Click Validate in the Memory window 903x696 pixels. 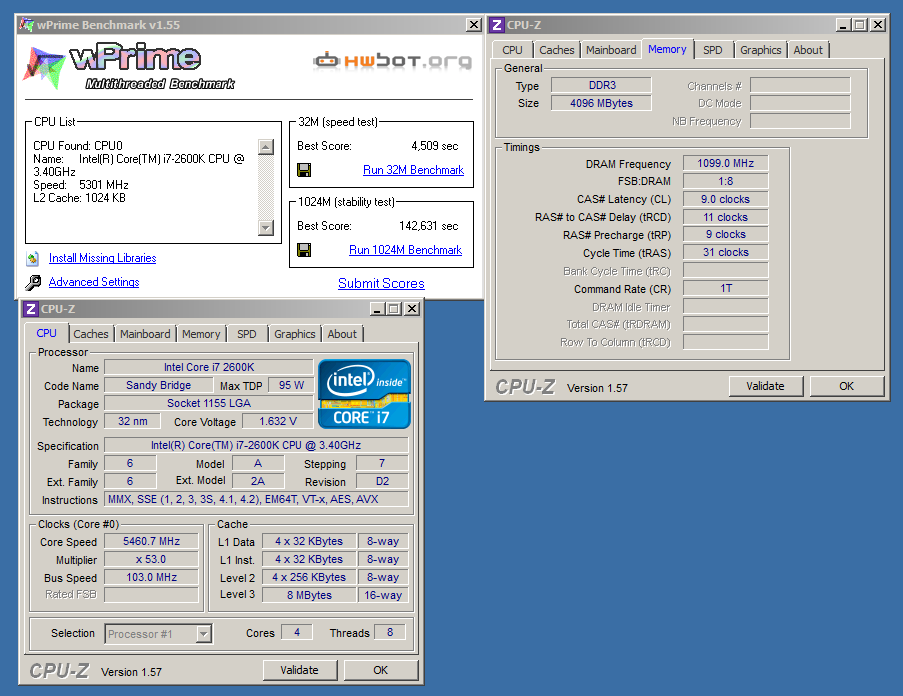[765, 386]
